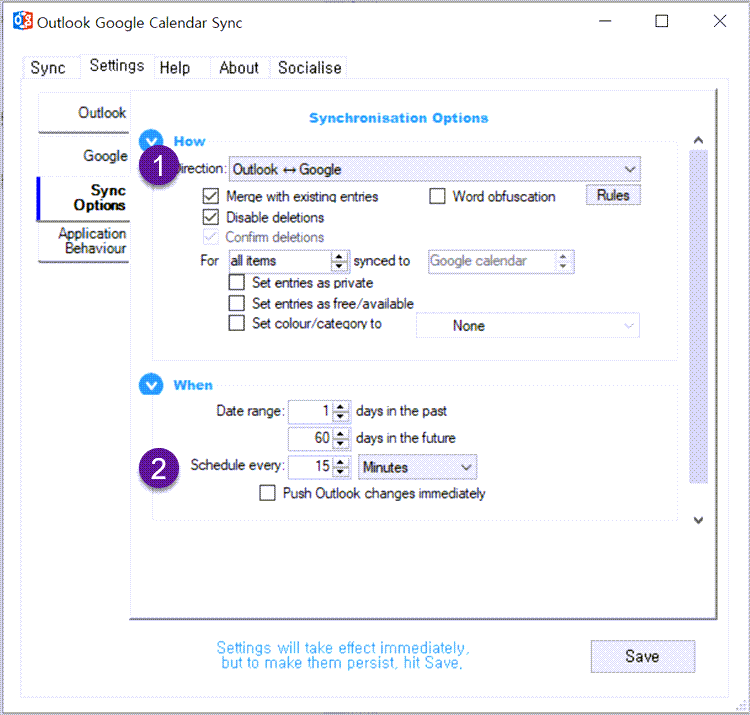Check Push Outlook changes immediately
Image resolution: width=750 pixels, height=715 pixels.
coord(267,493)
